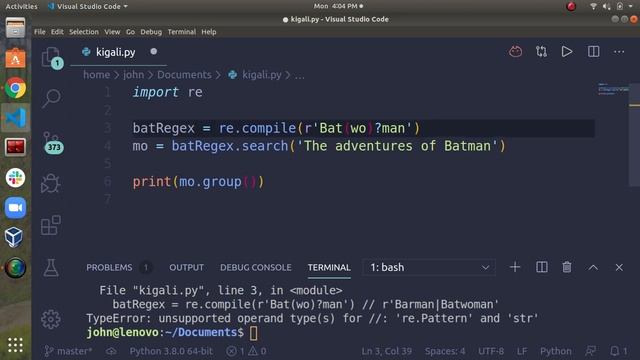Image resolution: width=640 pixels, height=360 pixels.
Task: Create a new terminal with the plus icon
Action: pyautogui.click(x=515, y=267)
